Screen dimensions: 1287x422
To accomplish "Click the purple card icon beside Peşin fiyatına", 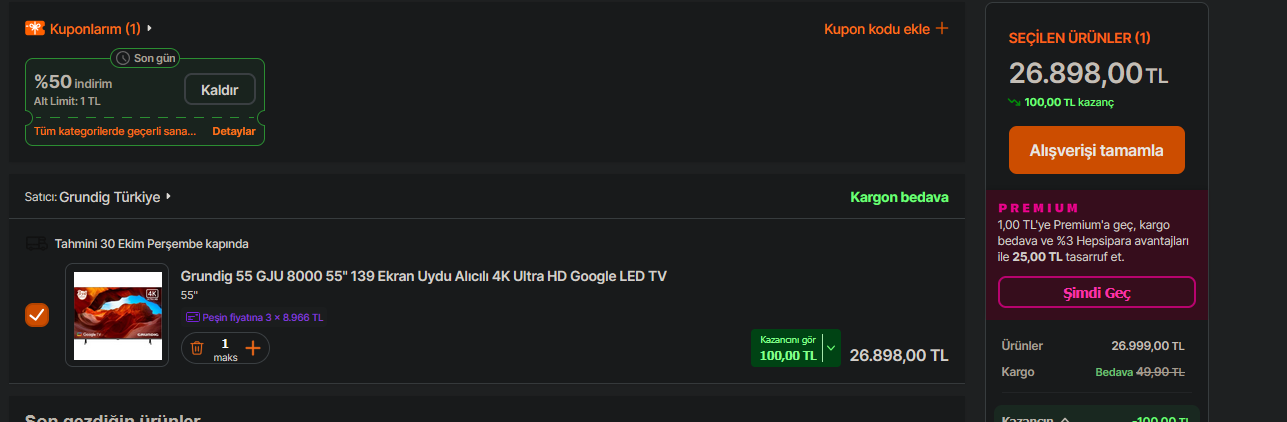I will [193, 317].
